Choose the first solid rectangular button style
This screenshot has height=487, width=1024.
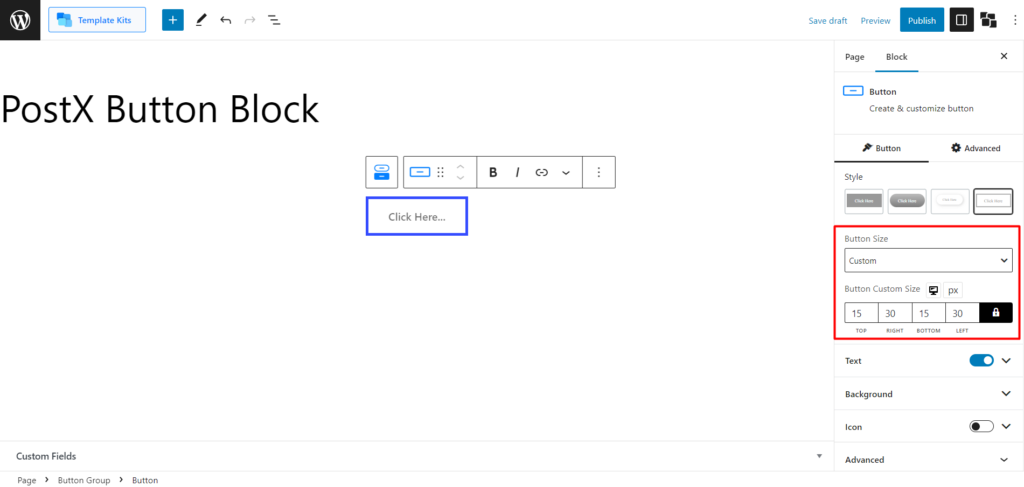pos(863,201)
